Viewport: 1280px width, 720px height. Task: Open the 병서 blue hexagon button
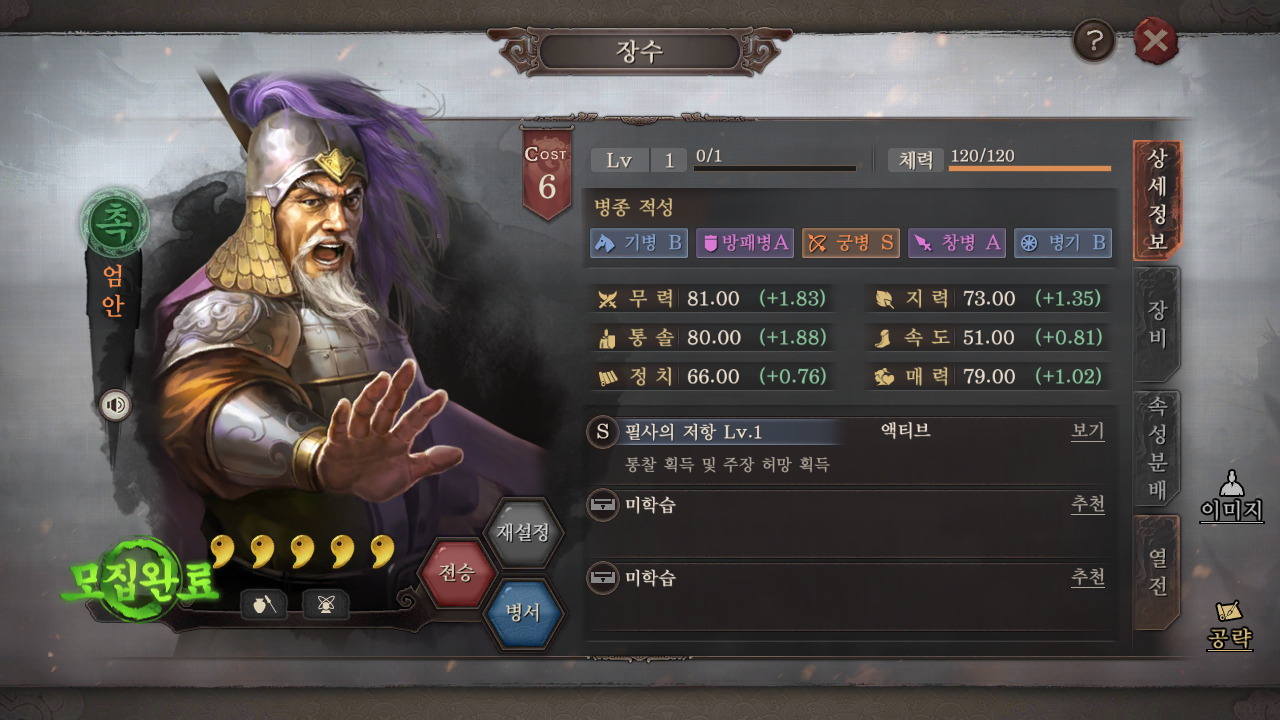(x=523, y=613)
